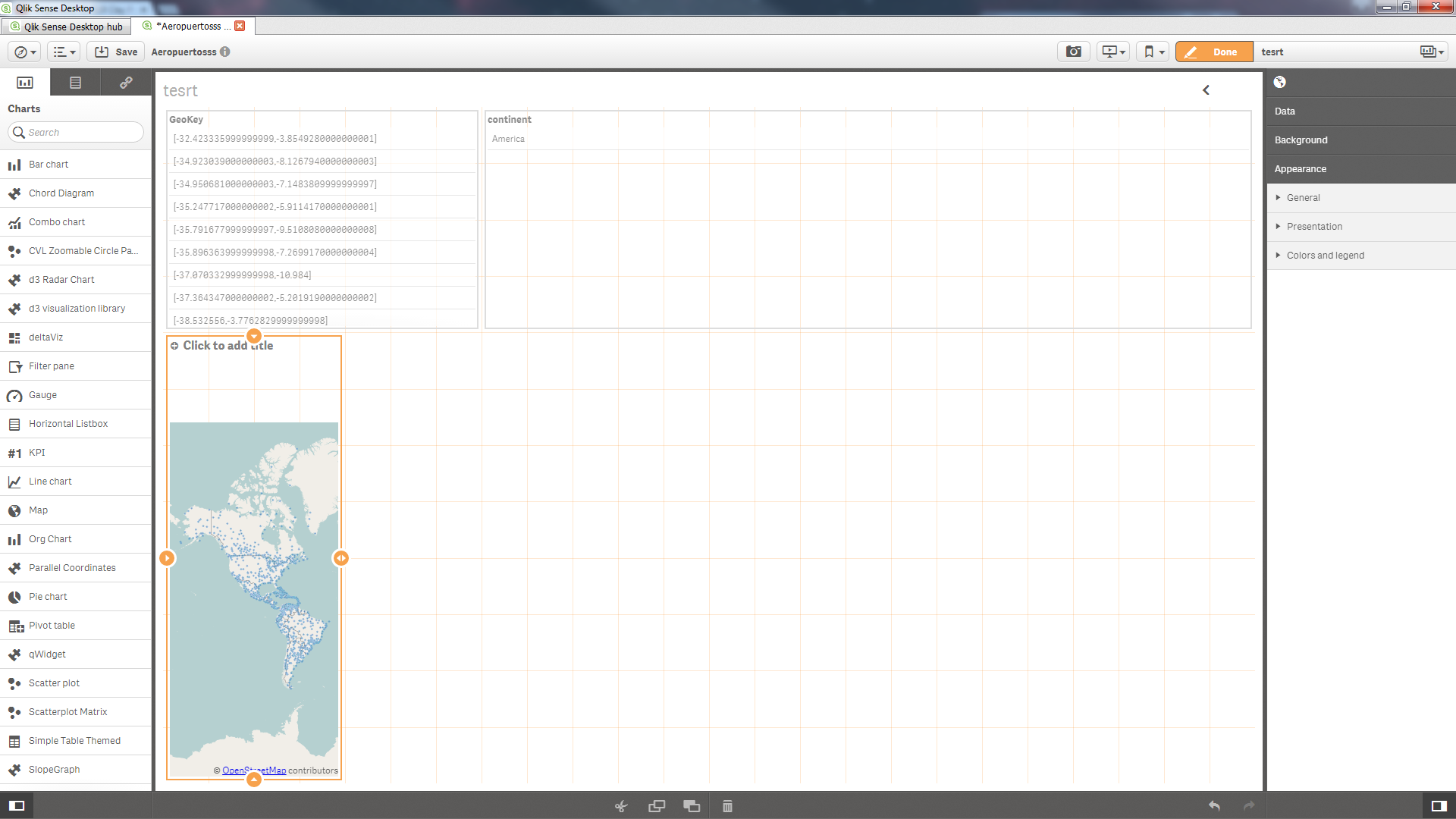1456x819 pixels.
Task: Select the Bar chart tool
Action: click(48, 163)
